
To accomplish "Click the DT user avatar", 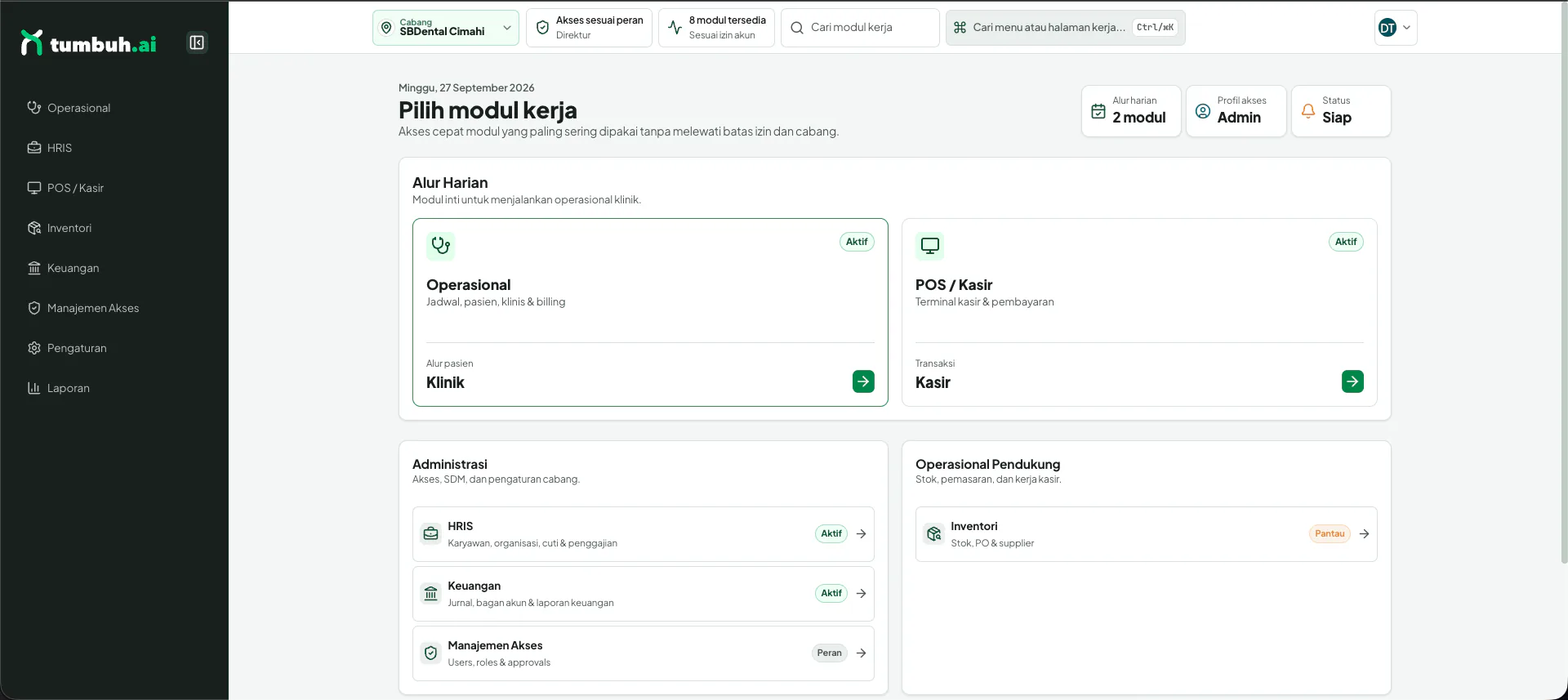I will tap(1388, 28).
